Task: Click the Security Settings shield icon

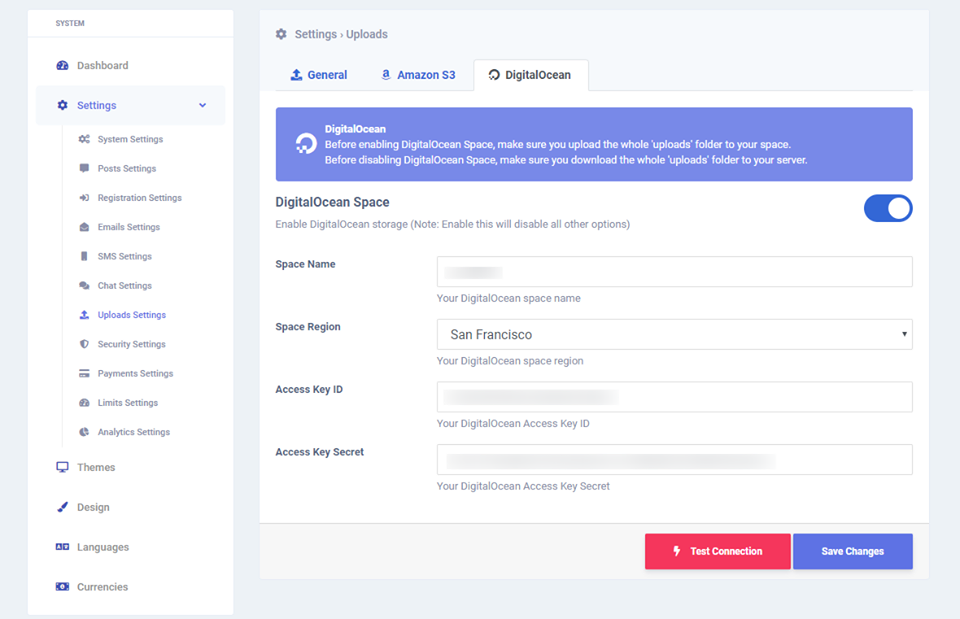Action: (x=84, y=344)
